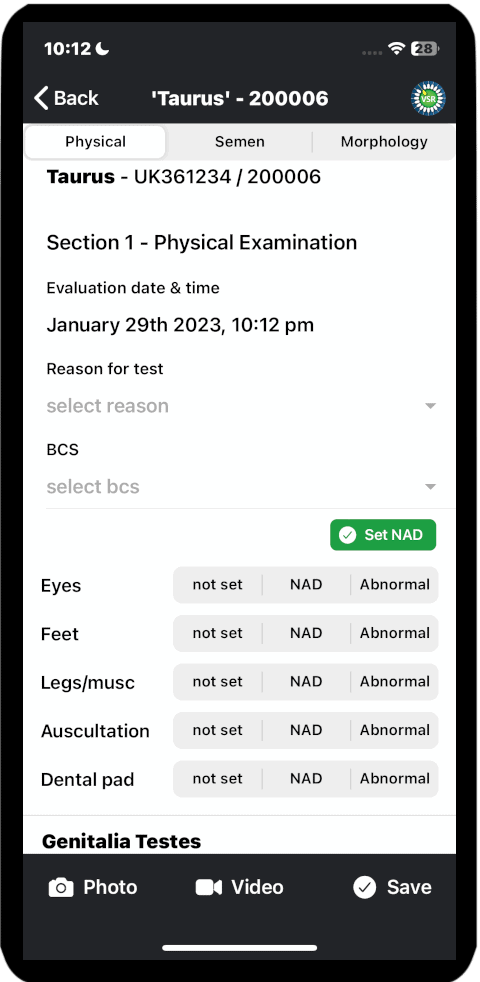This screenshot has height=982, width=480.
Task: Tap the camera Photo icon
Action: 61,887
